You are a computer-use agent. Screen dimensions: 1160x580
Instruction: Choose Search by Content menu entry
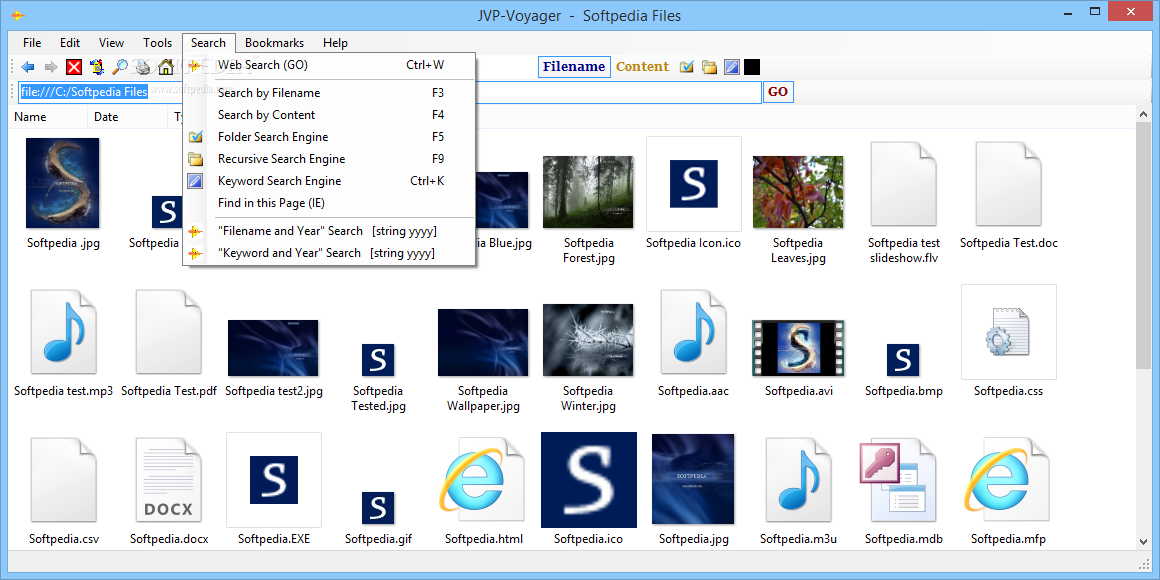click(x=329, y=115)
